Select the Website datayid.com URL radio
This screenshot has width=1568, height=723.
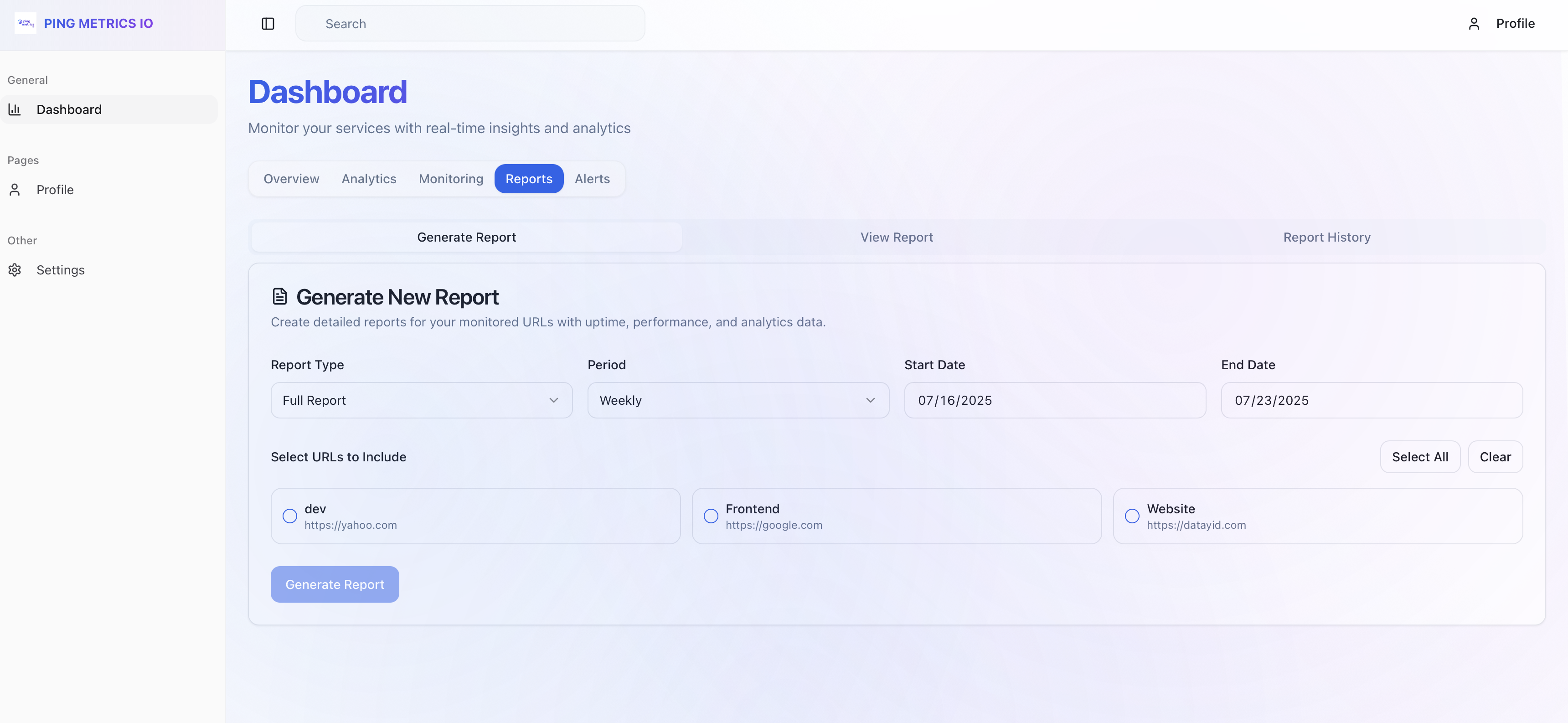pyautogui.click(x=1132, y=516)
